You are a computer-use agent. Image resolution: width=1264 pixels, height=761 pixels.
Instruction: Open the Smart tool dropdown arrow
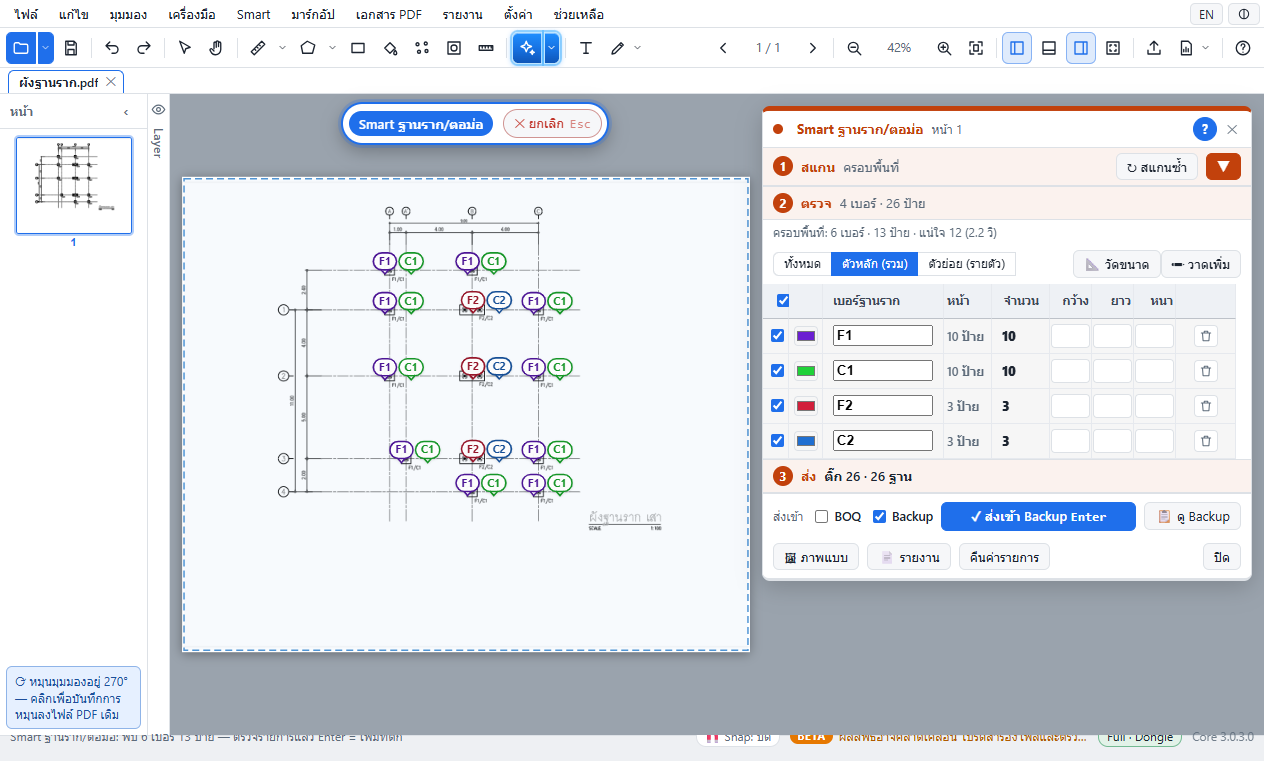(x=551, y=48)
